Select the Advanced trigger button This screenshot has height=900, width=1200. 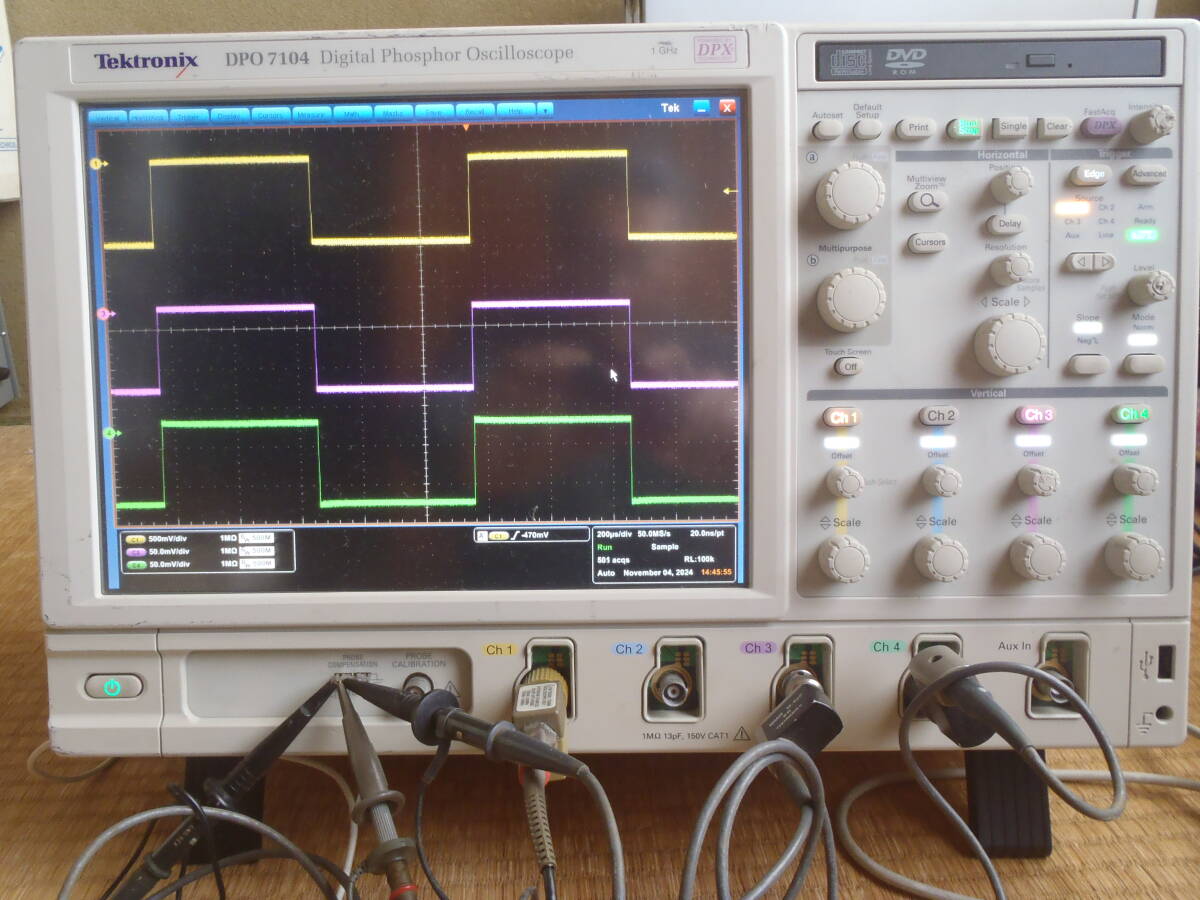click(1146, 175)
